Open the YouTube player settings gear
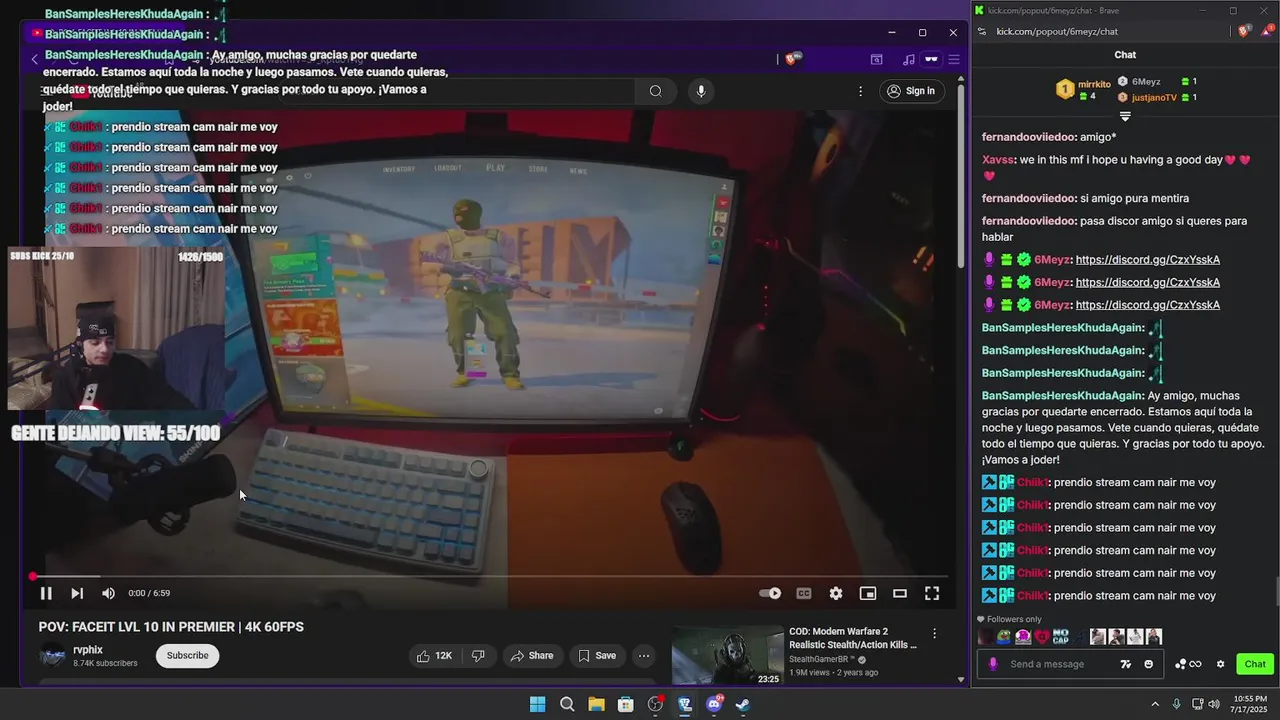 click(x=836, y=593)
